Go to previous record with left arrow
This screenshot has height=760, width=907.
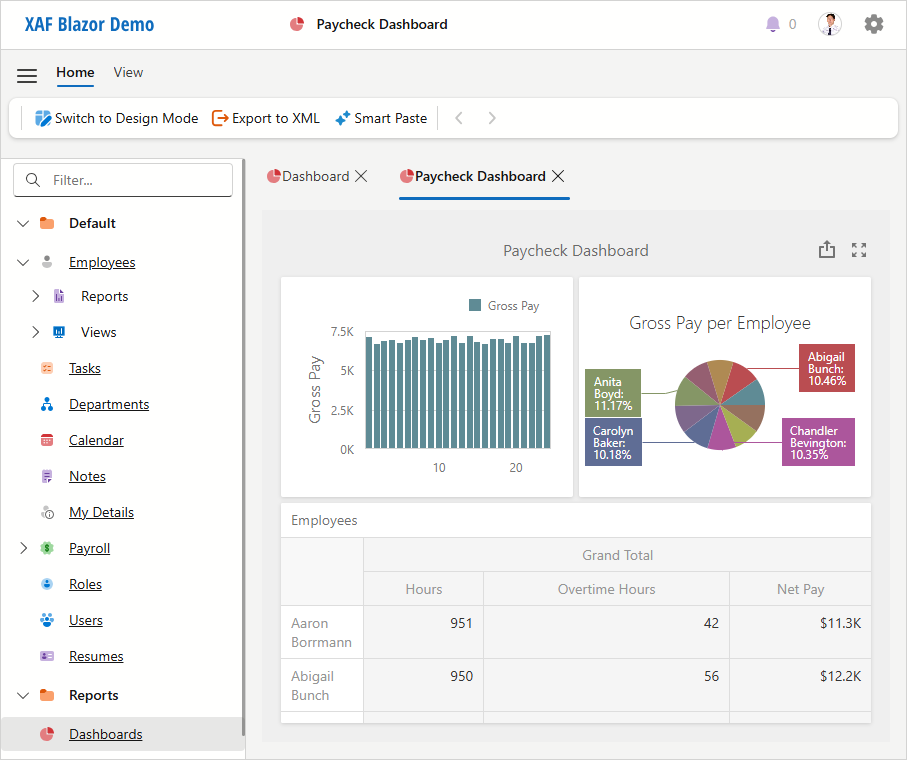(x=459, y=118)
